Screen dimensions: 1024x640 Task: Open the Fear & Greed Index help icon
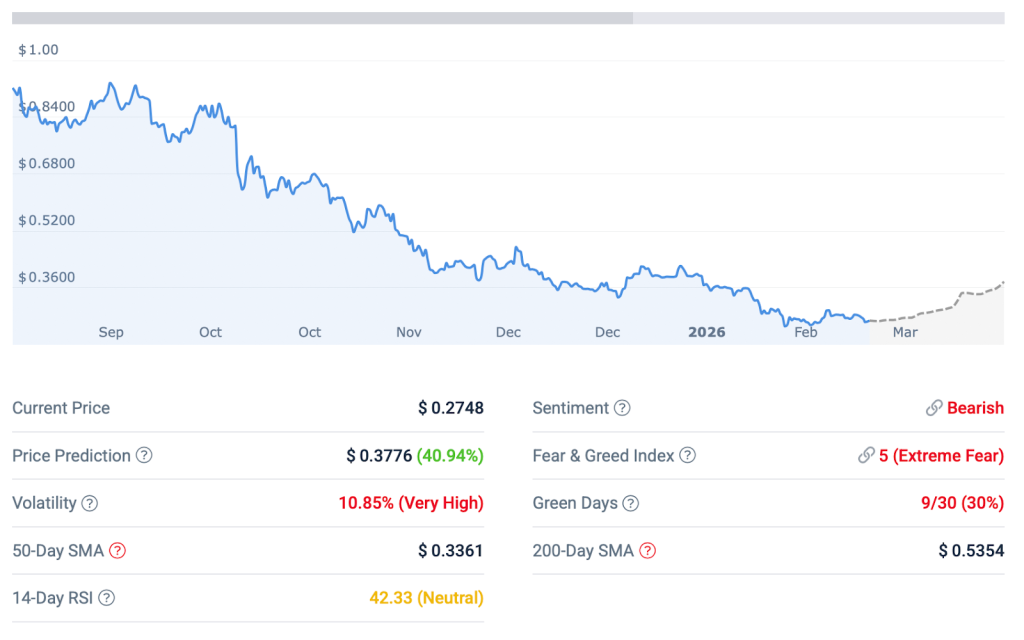(687, 456)
